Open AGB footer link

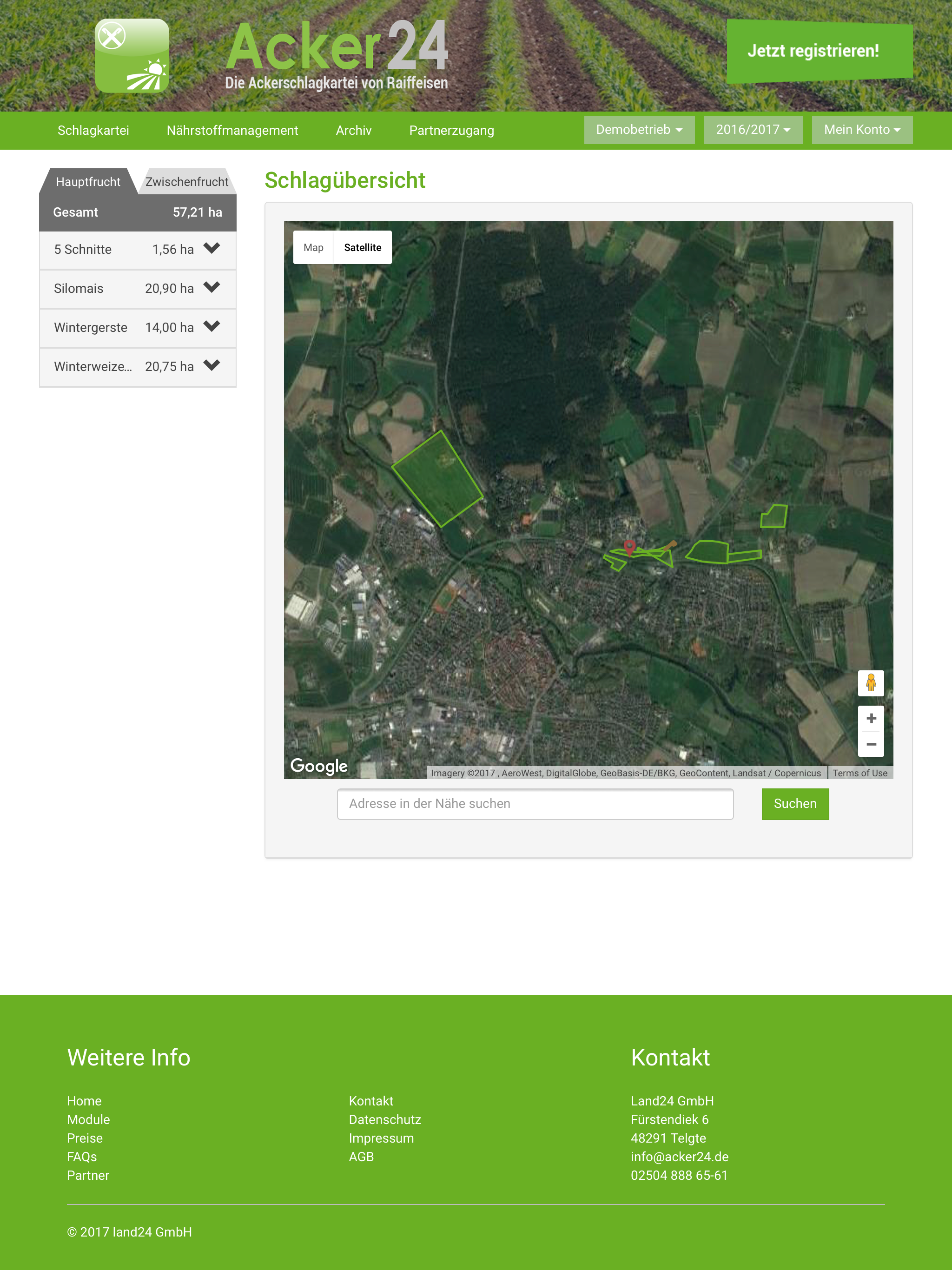coord(361,1157)
